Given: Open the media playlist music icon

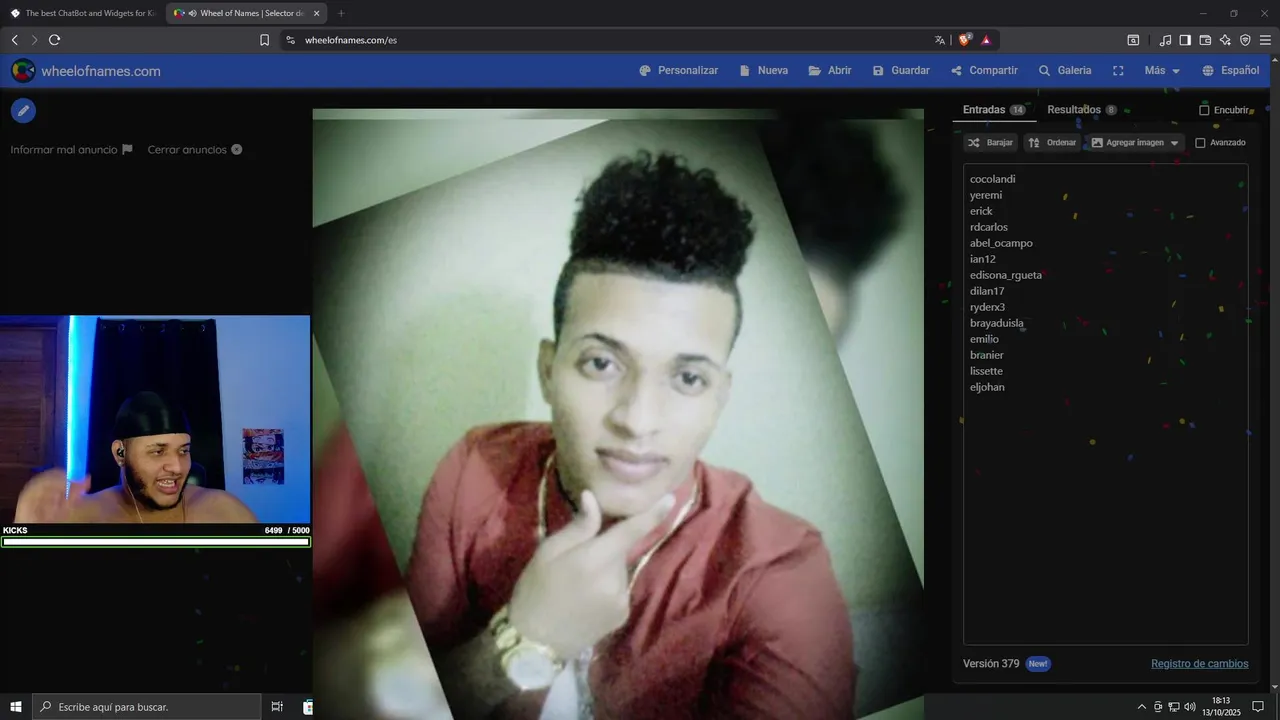Looking at the screenshot, I should [1165, 40].
